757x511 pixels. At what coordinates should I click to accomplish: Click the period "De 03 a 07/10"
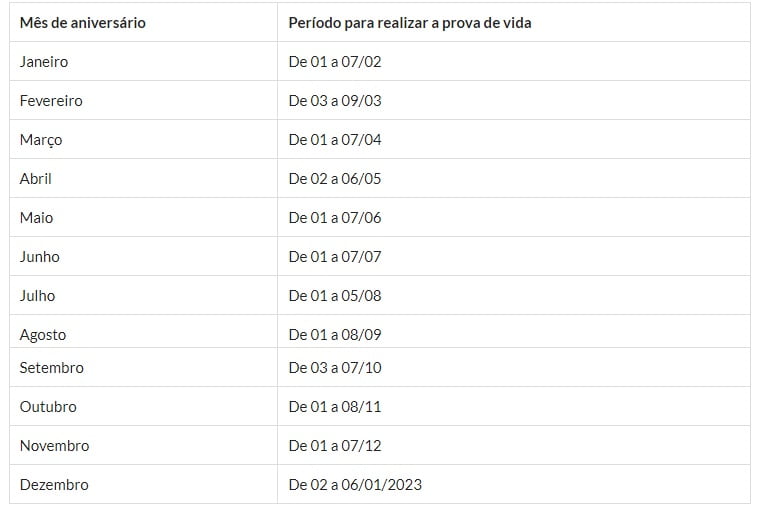pyautogui.click(x=335, y=367)
